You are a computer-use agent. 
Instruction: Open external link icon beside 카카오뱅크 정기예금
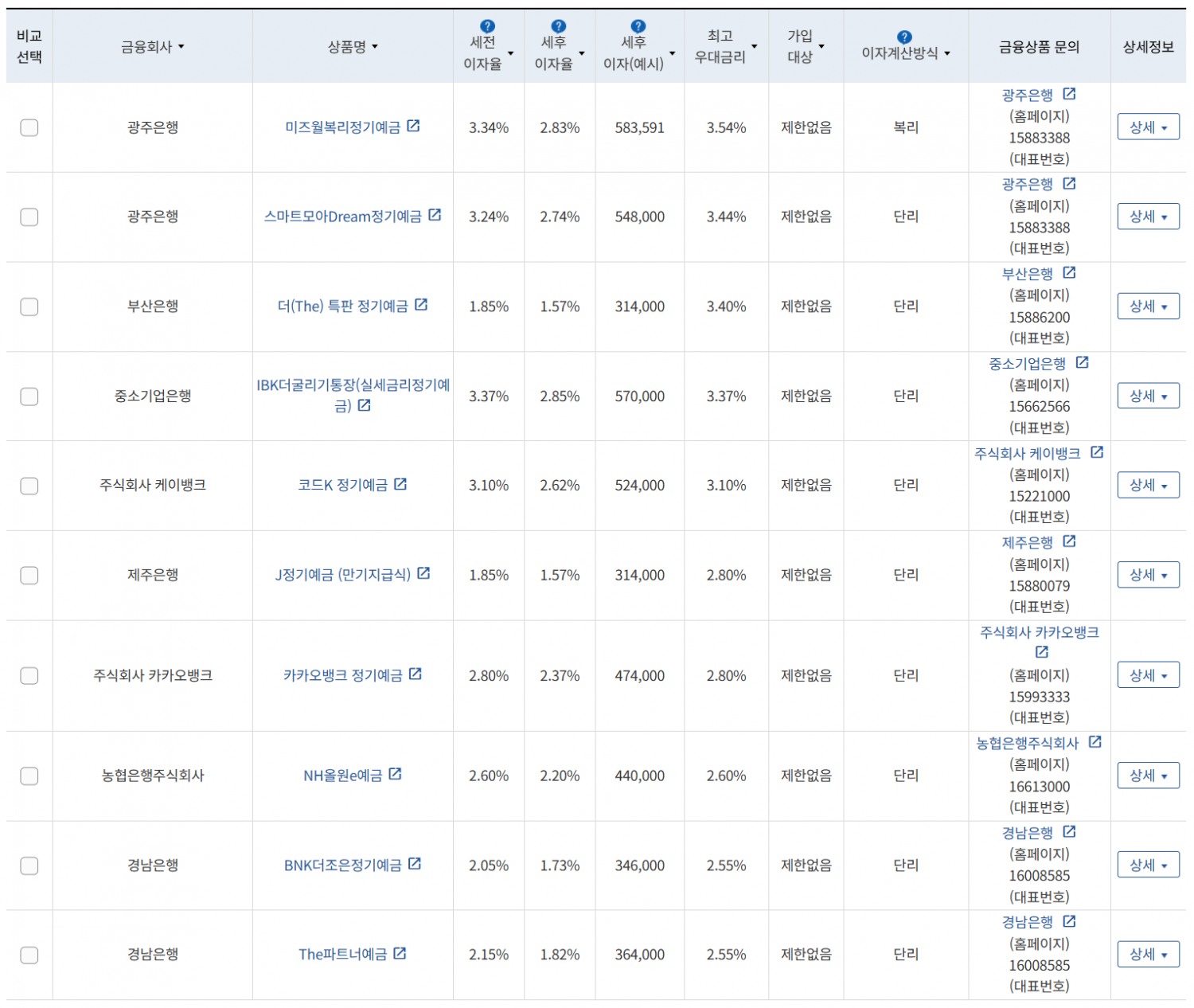click(416, 674)
